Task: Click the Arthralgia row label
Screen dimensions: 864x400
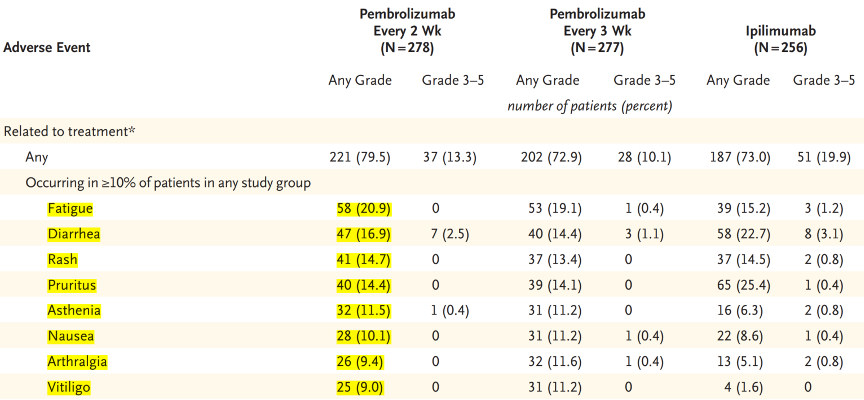Action: click(77, 361)
